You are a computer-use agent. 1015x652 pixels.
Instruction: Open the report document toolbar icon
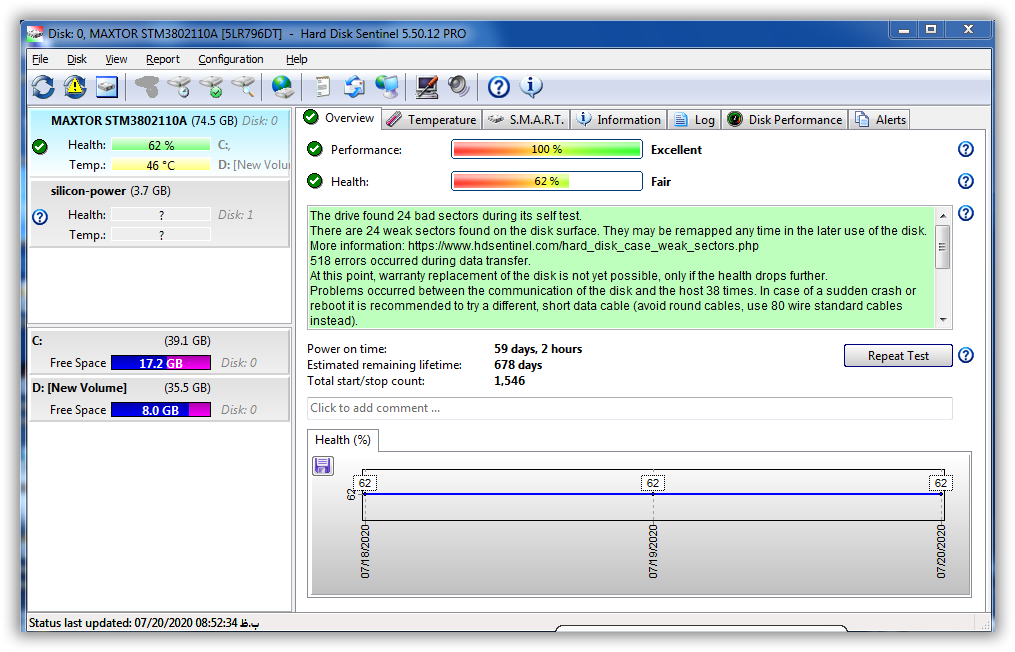coord(322,87)
